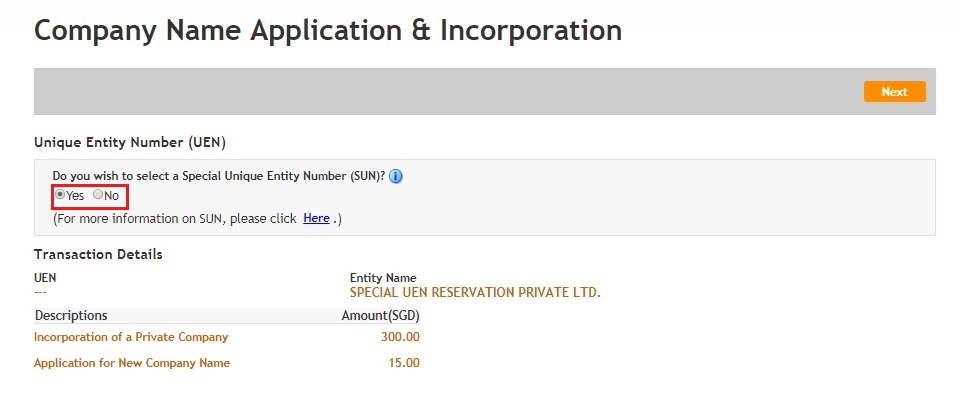Click the orange Next button
The height and width of the screenshot is (415, 961).
point(894,91)
